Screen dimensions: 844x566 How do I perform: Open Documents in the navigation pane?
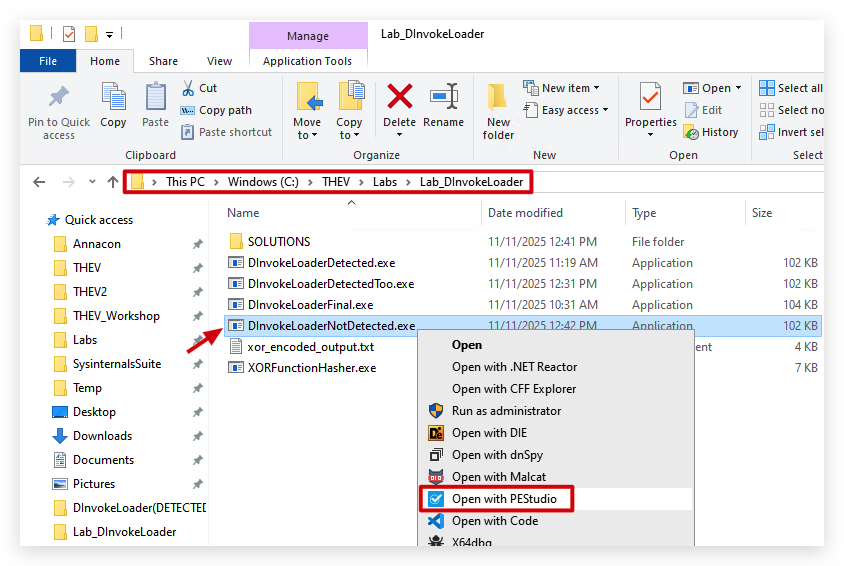[103, 460]
